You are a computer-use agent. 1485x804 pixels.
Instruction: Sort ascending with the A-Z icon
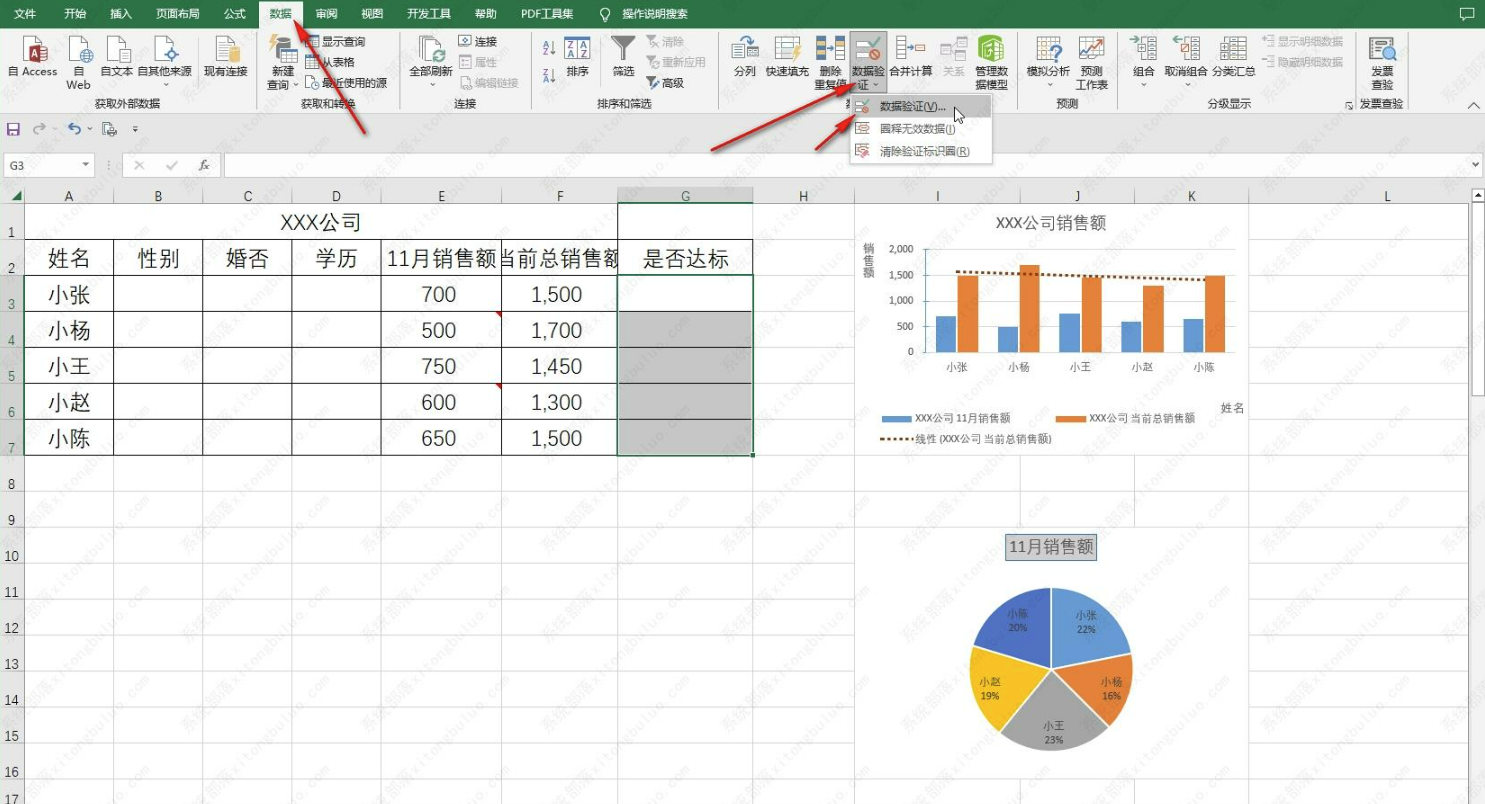549,48
